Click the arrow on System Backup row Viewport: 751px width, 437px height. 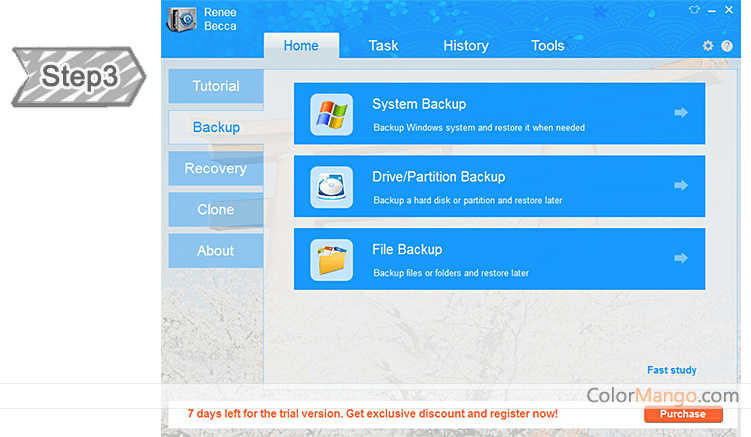tap(681, 113)
